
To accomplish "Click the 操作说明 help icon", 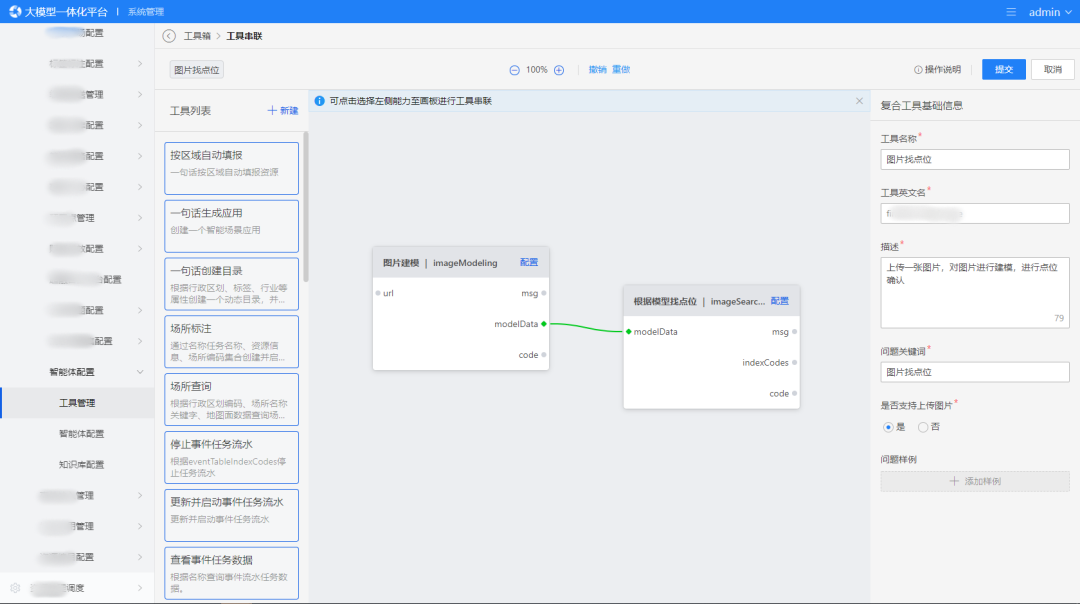I will coord(918,70).
